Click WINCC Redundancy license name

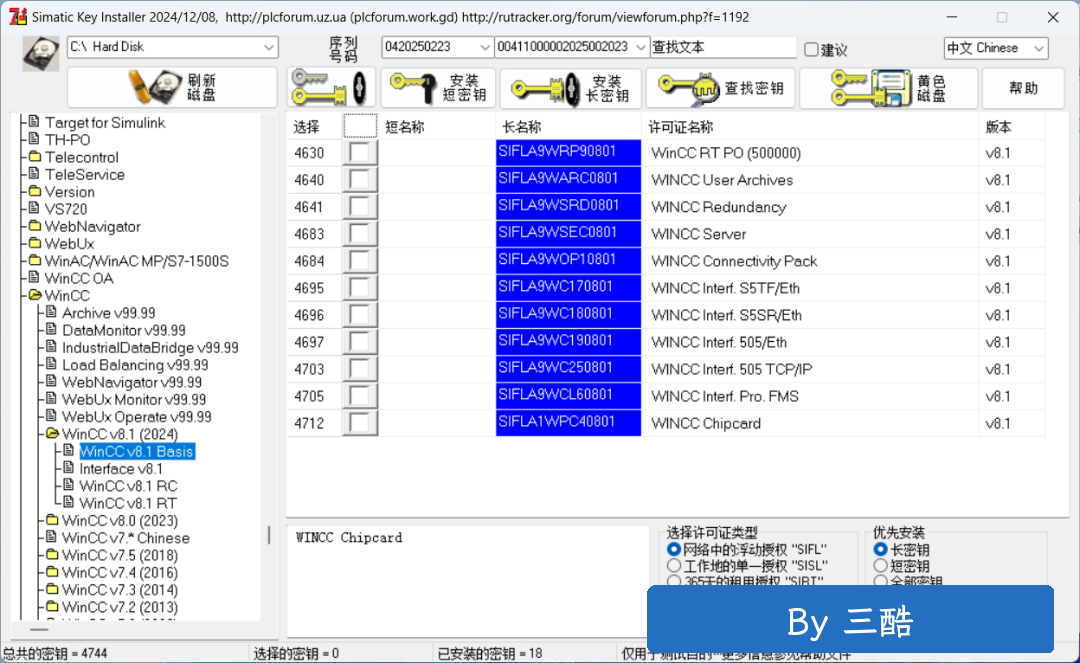point(718,207)
